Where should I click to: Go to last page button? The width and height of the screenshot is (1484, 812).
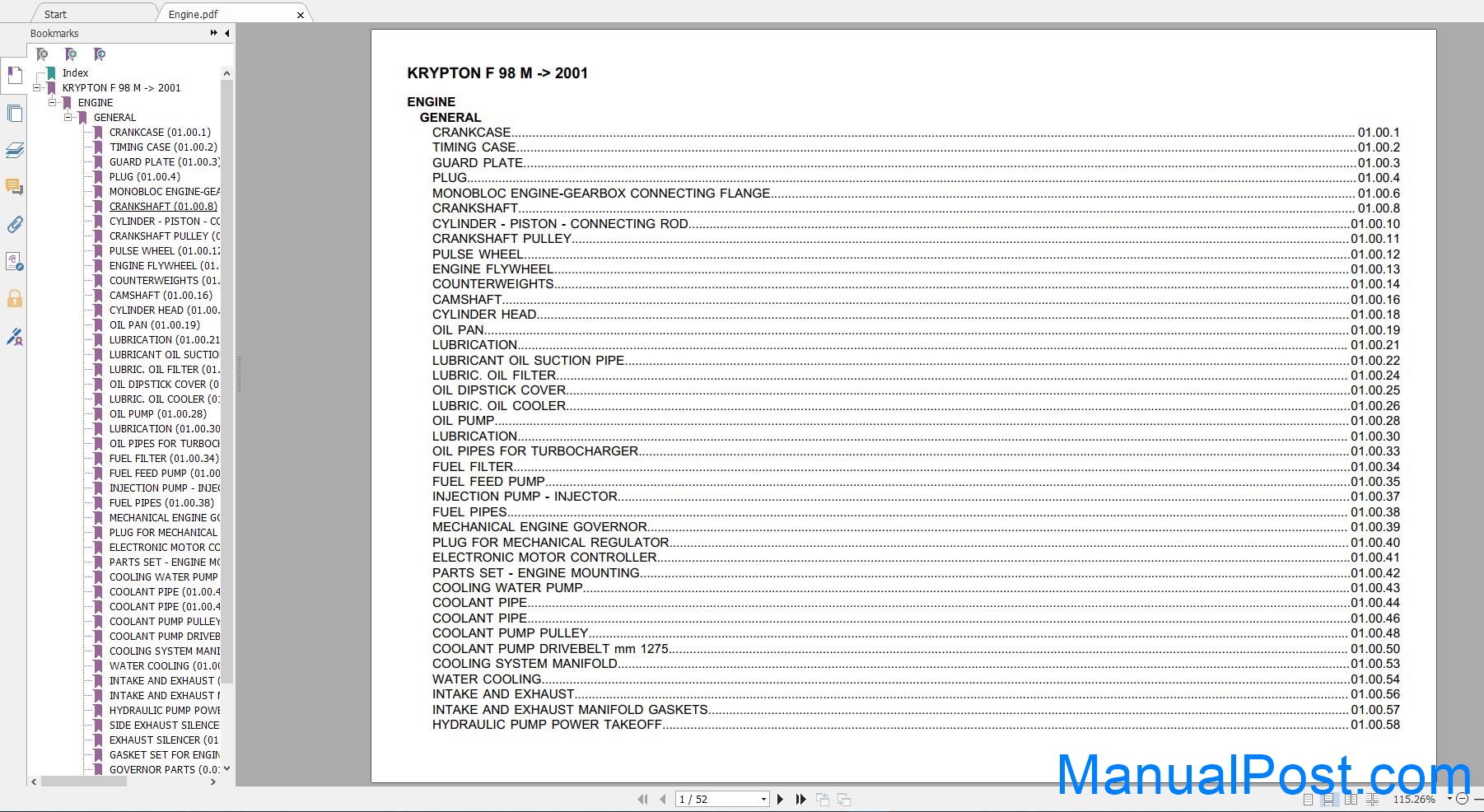click(800, 799)
